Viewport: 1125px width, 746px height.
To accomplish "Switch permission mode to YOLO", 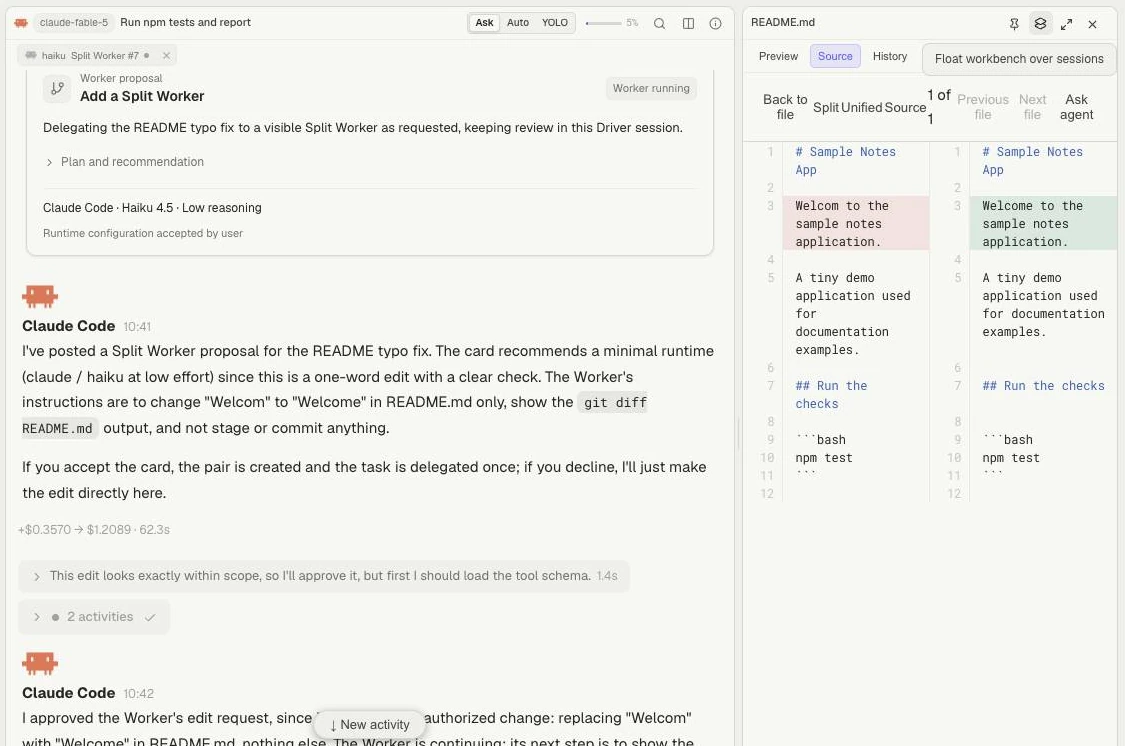I will [x=555, y=23].
